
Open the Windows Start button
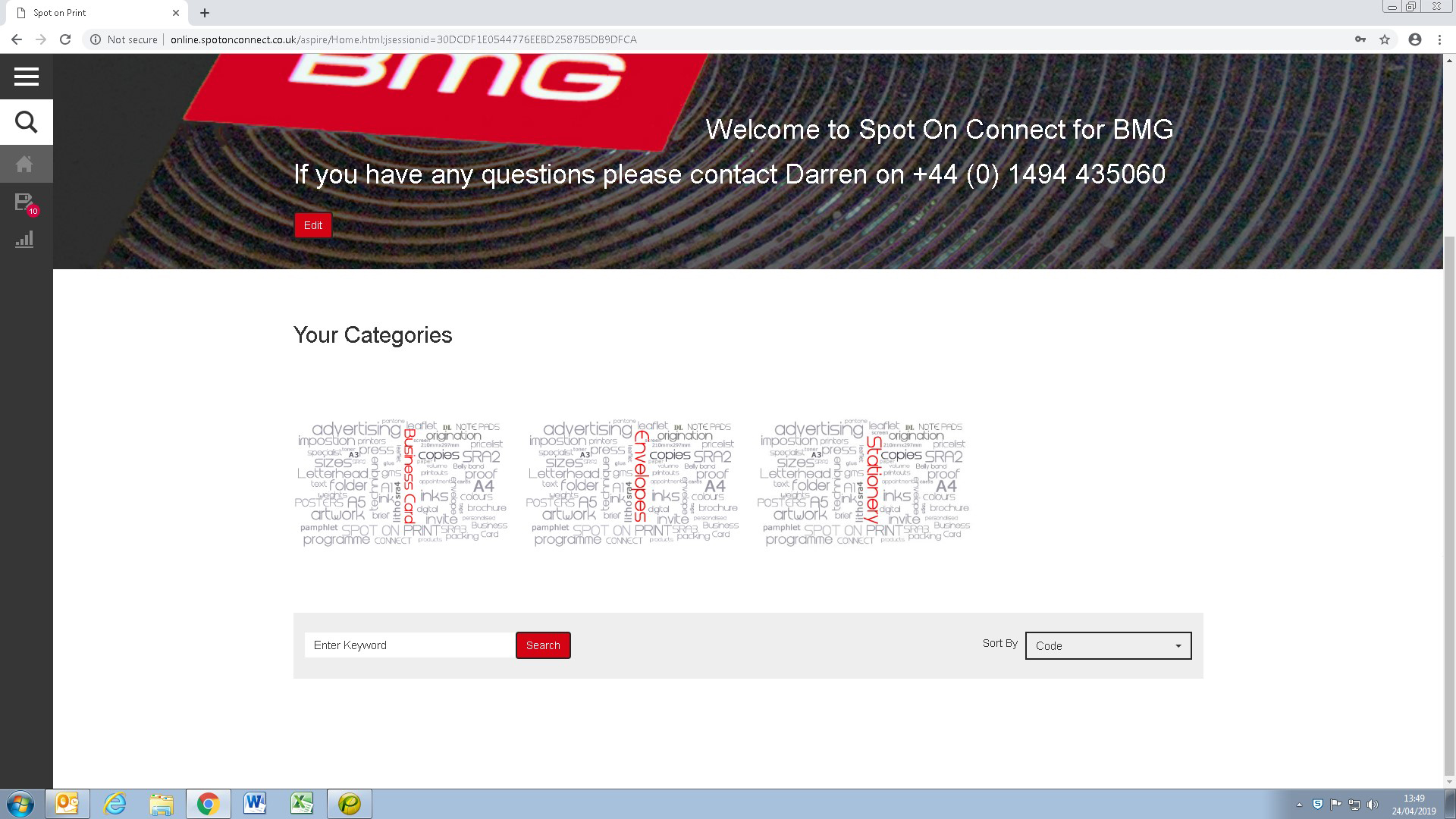click(20, 804)
